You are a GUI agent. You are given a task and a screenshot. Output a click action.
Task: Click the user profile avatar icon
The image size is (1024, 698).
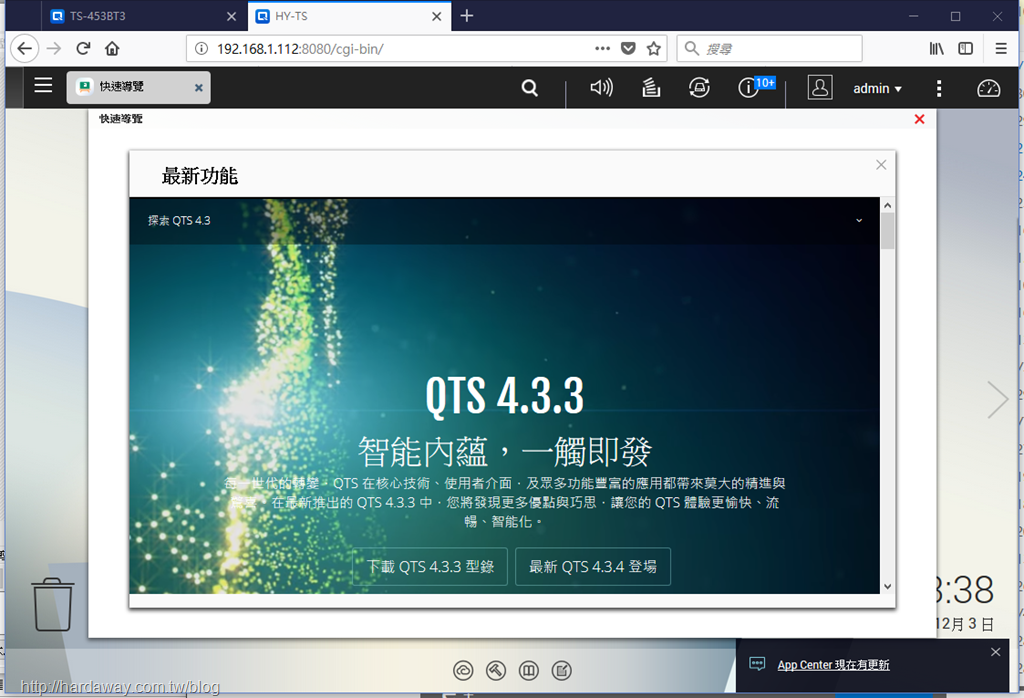[820, 87]
